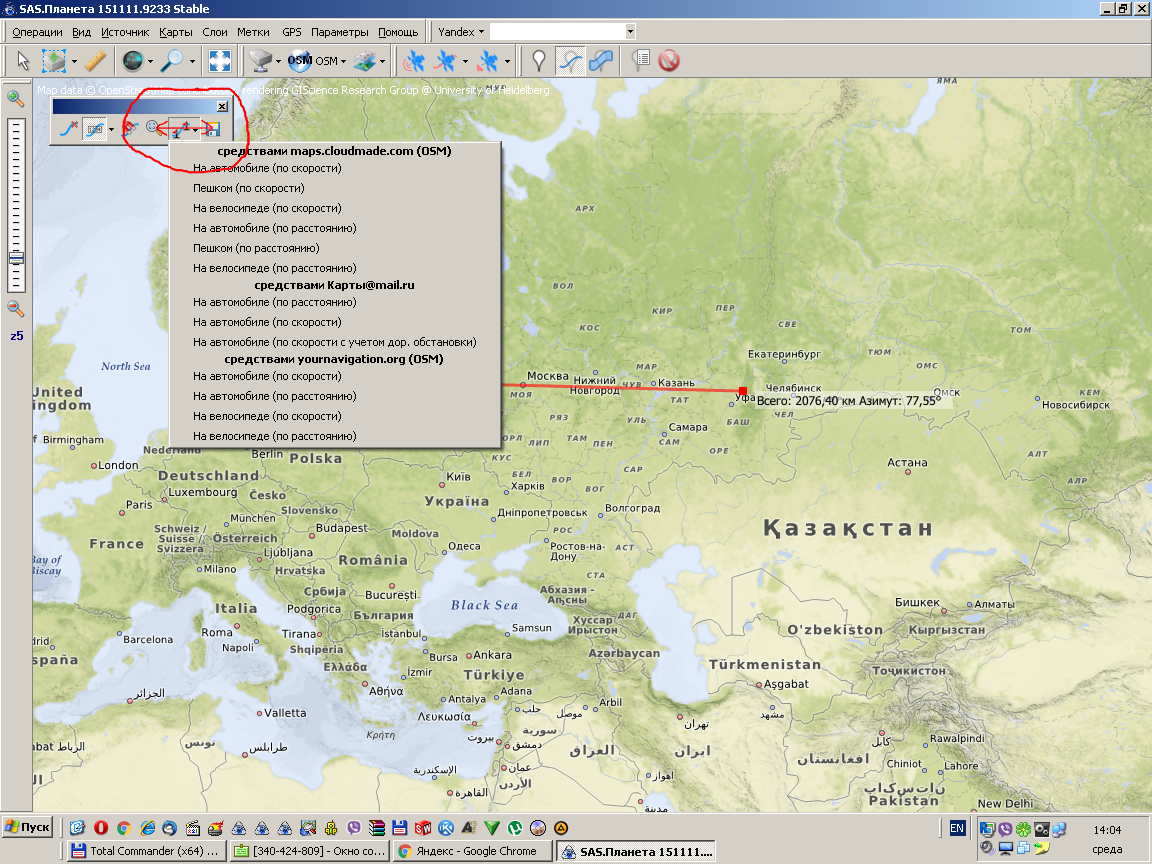Open the OSM map source dropdown
Viewport: 1152px width, 864px height.
[343, 62]
